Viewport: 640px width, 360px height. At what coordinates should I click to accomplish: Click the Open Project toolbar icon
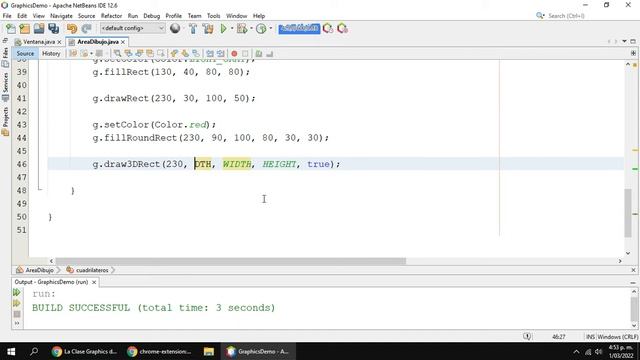tap(39, 29)
